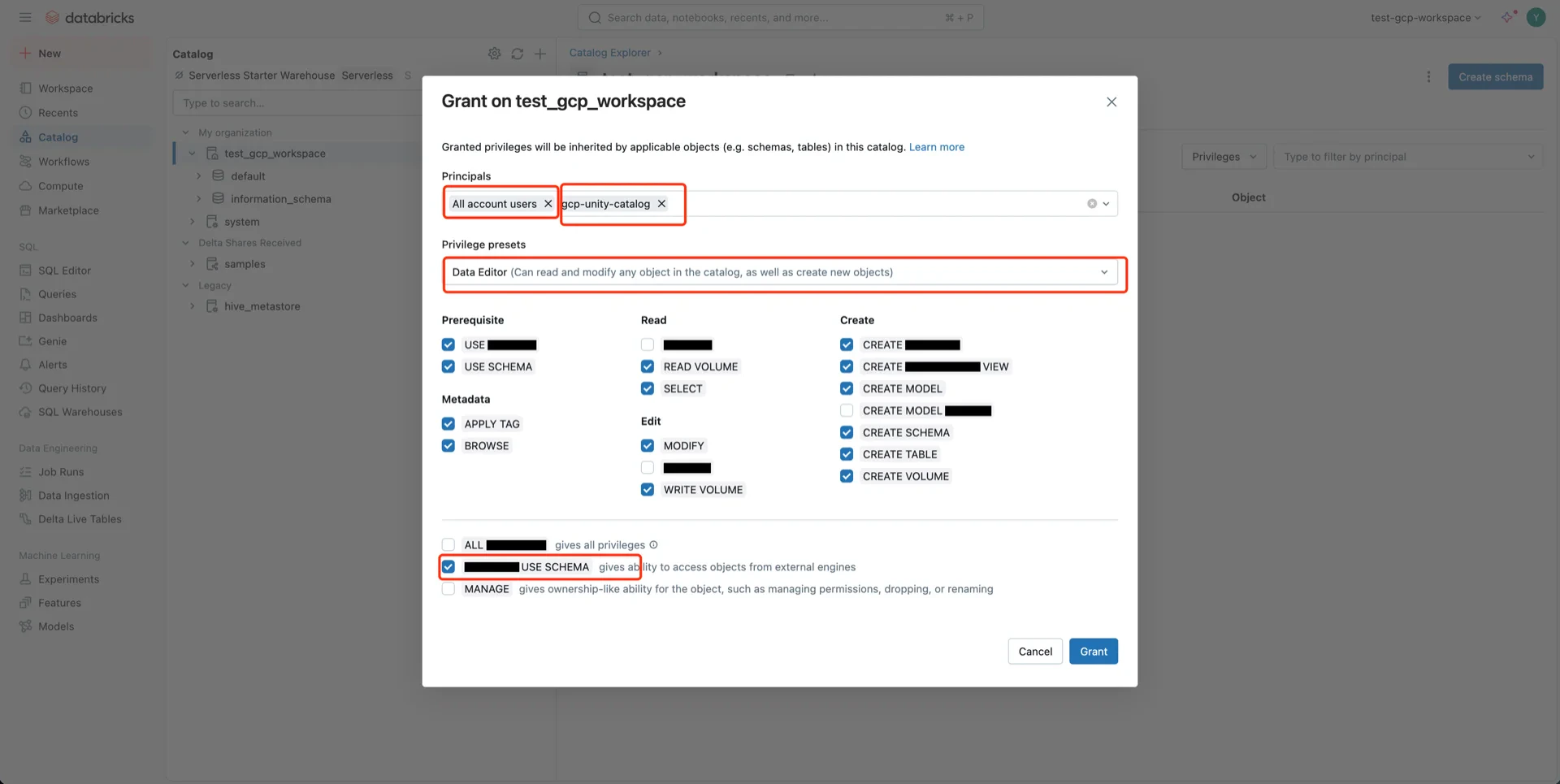Screen dimensions: 1560x784
Task: Remove the All account users principal
Action: [x=548, y=204]
